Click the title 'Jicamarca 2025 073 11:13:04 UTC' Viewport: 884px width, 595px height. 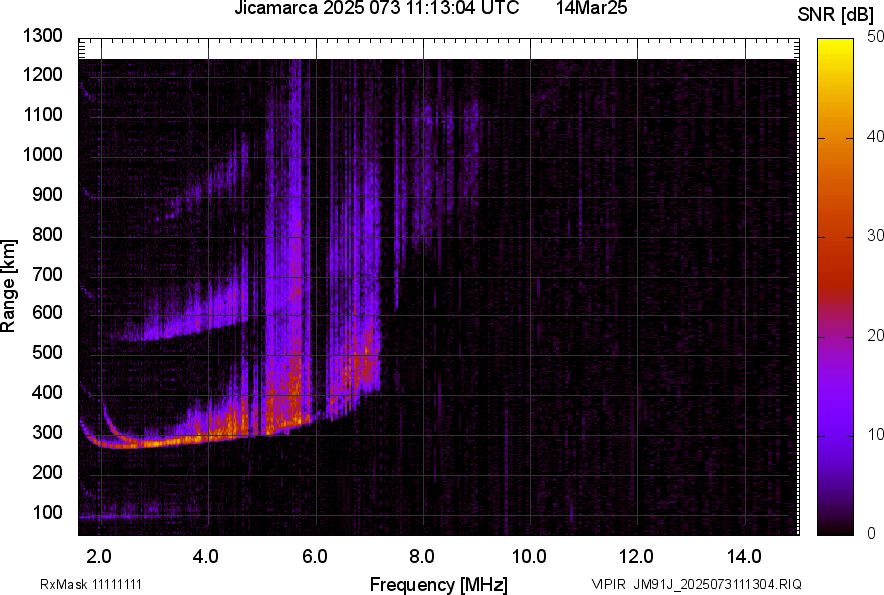[377, 8]
